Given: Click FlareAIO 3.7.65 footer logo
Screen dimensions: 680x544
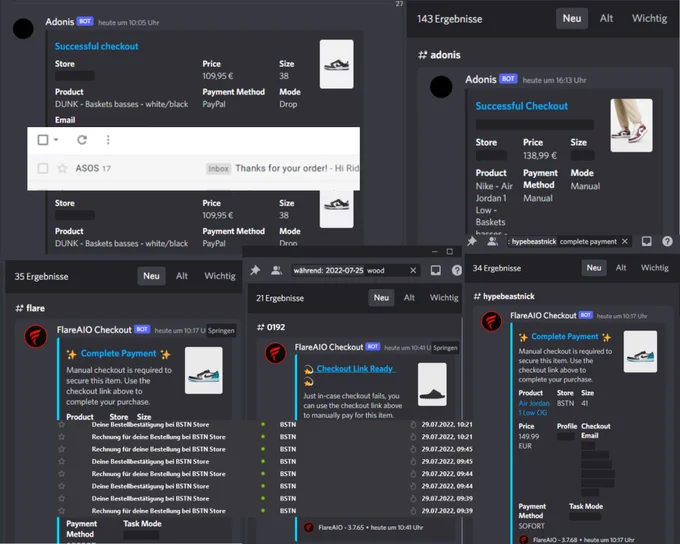Looking at the screenshot, I should 309,528.
